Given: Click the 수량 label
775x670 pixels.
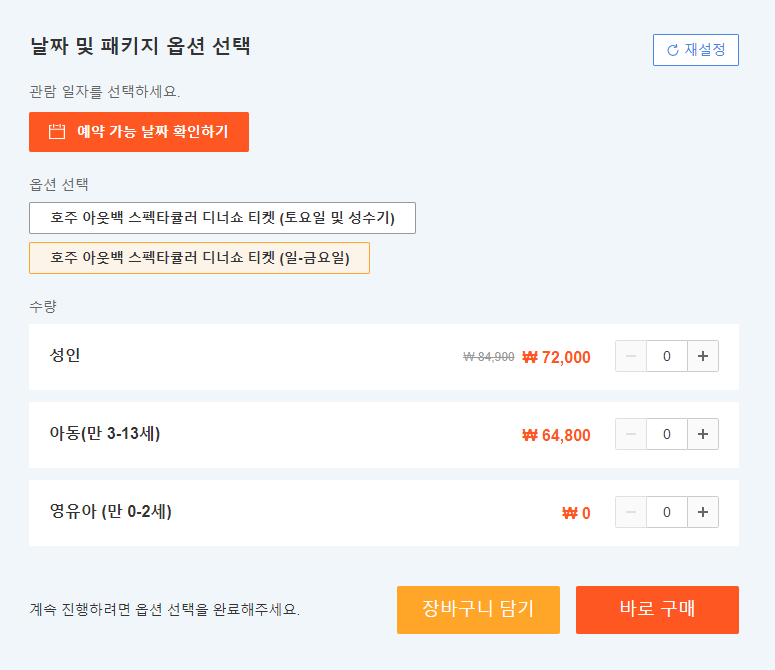Looking at the screenshot, I should point(43,306).
